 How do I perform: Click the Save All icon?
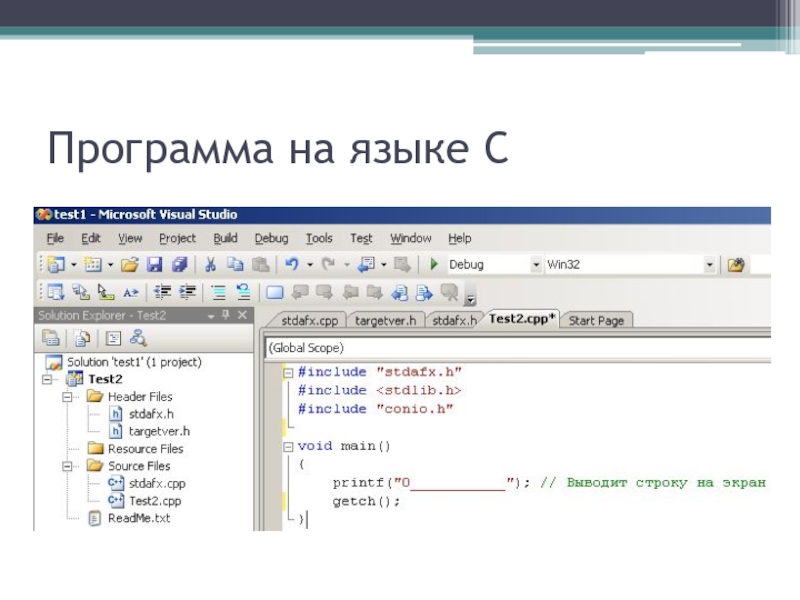(x=179, y=265)
